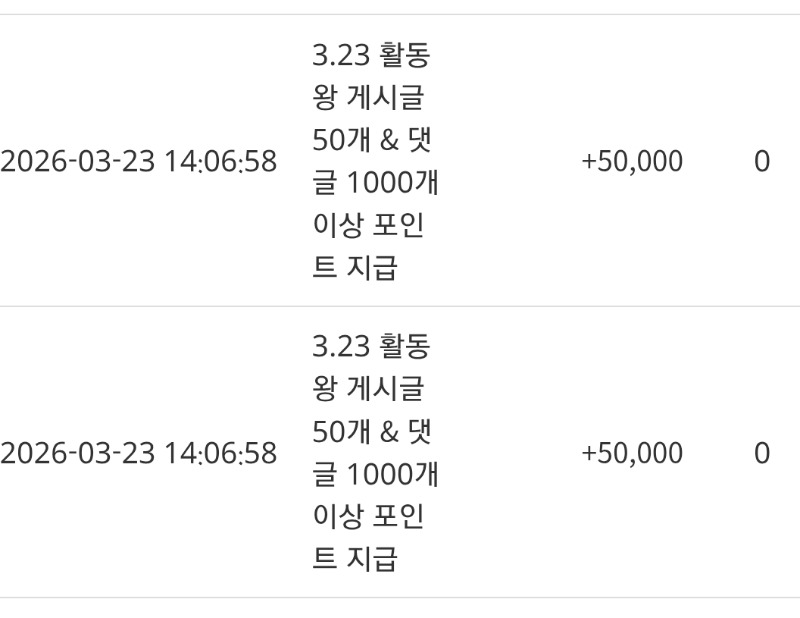Click "3.23 활동" text in the lower entry
800x618 pixels.
point(371,347)
